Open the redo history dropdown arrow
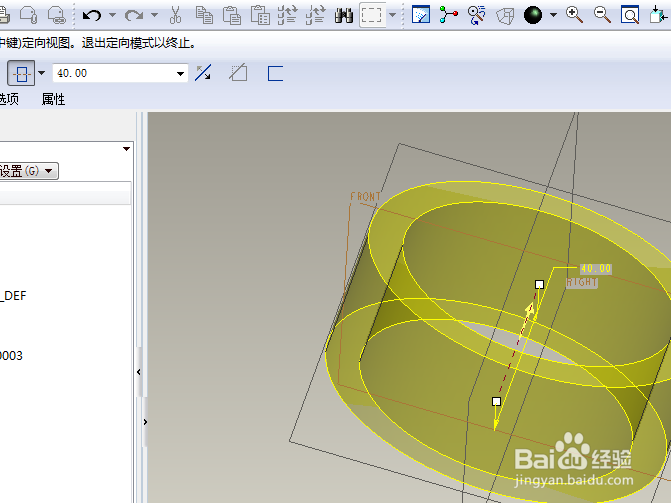The image size is (671, 503). coord(154,15)
